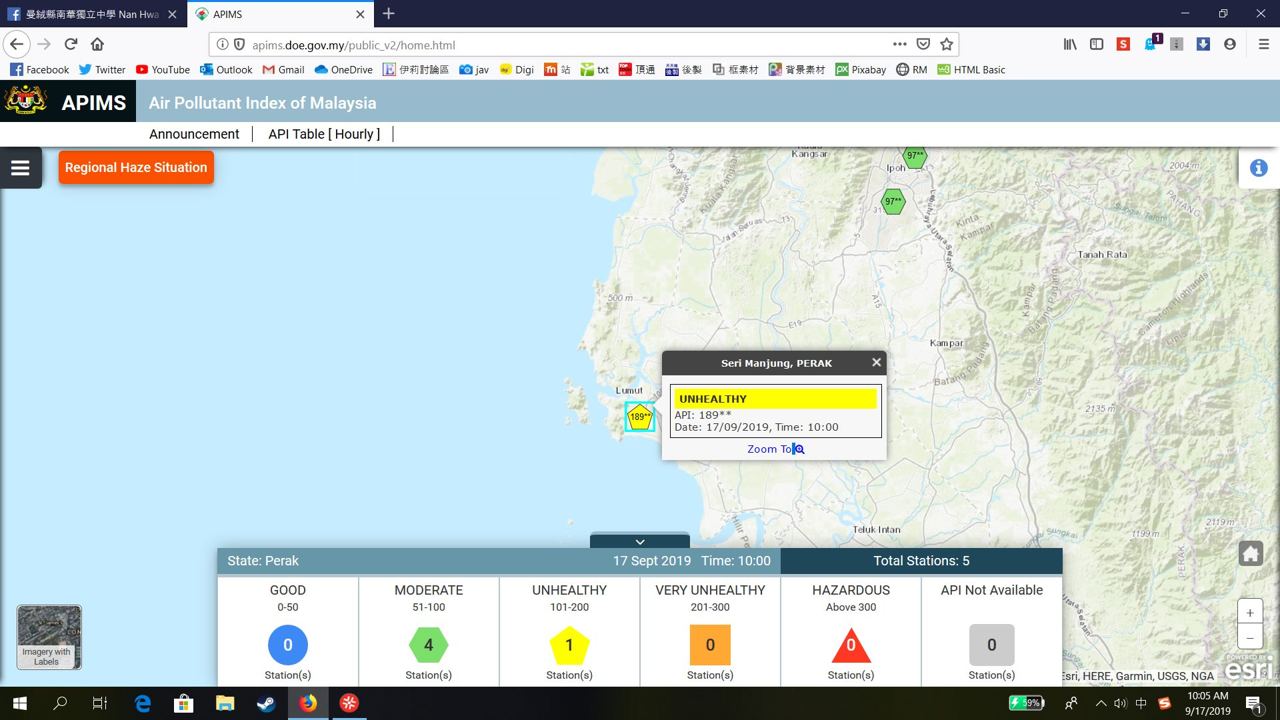Open API Table [Hourly]
Screen dimensions: 1280x720
324,134
